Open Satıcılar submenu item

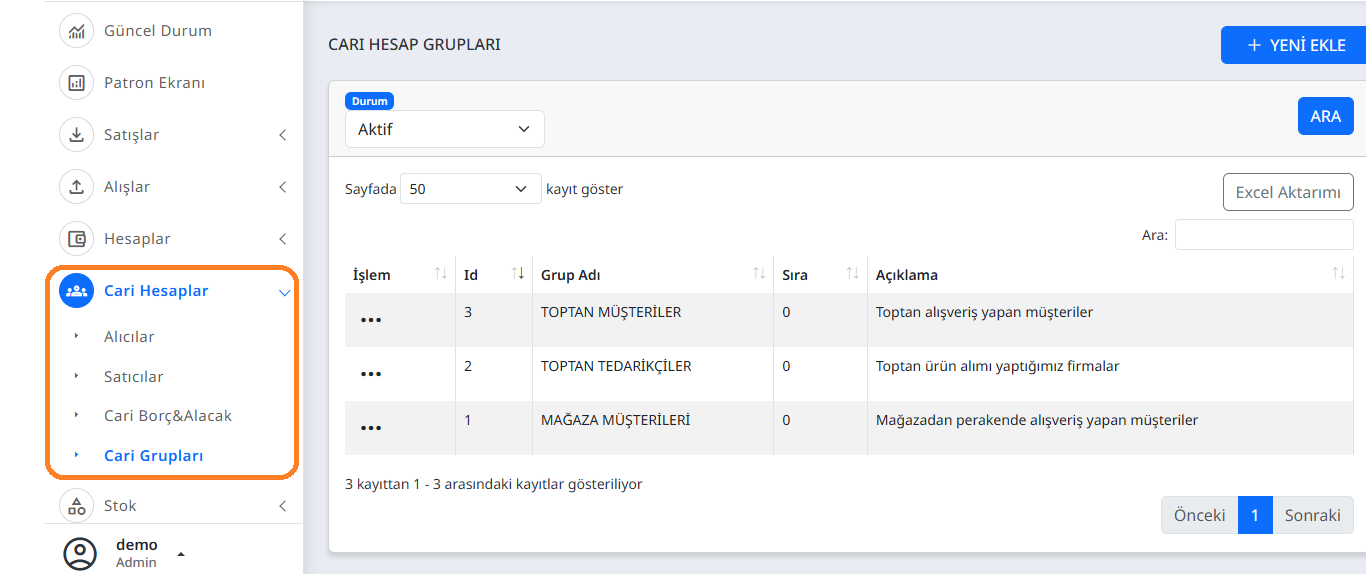pos(134,377)
